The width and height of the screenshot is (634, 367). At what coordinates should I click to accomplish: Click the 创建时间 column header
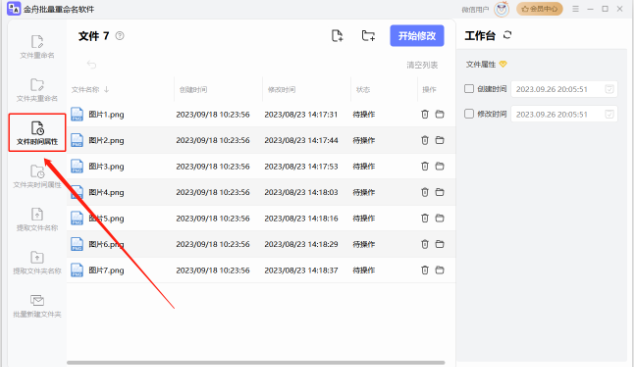[193, 89]
